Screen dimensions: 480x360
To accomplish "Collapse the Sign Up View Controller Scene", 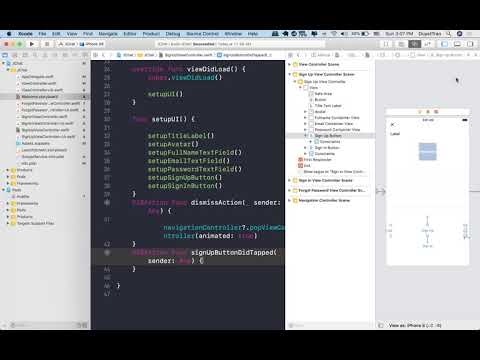I will coord(290,74).
